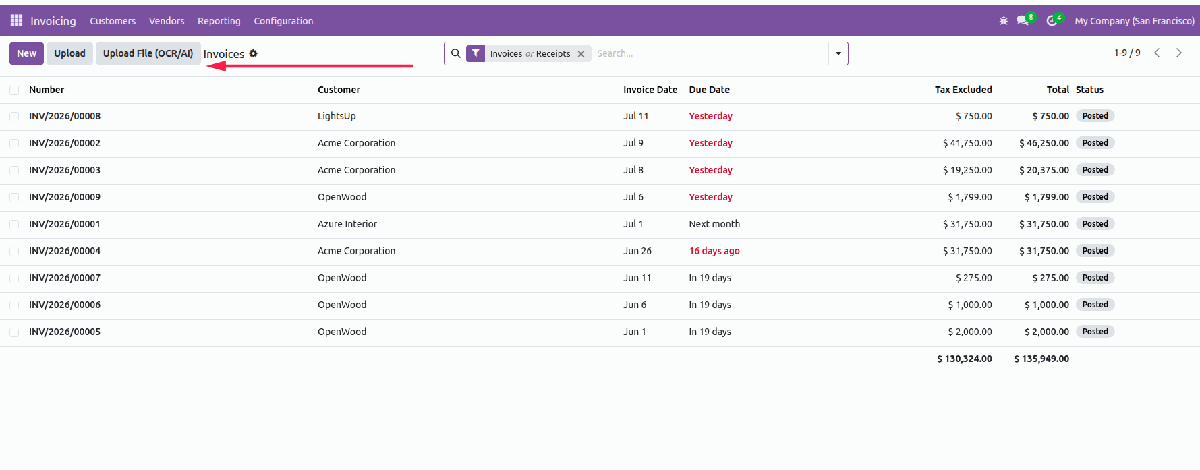This screenshot has height=470, width=1200.
Task: Toggle the select-all header checkbox
Action: click(14, 90)
